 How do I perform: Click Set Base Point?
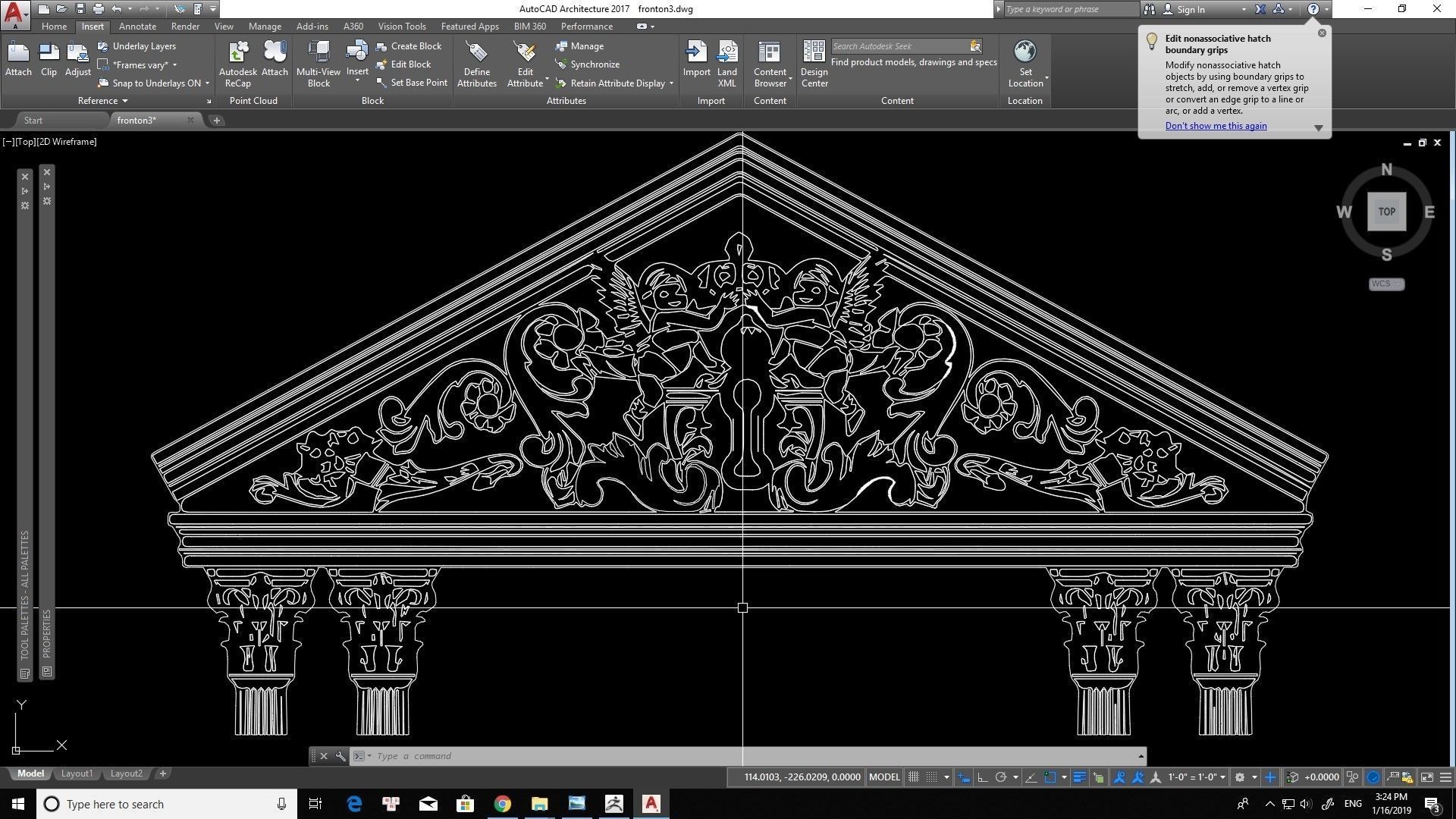pyautogui.click(x=412, y=83)
